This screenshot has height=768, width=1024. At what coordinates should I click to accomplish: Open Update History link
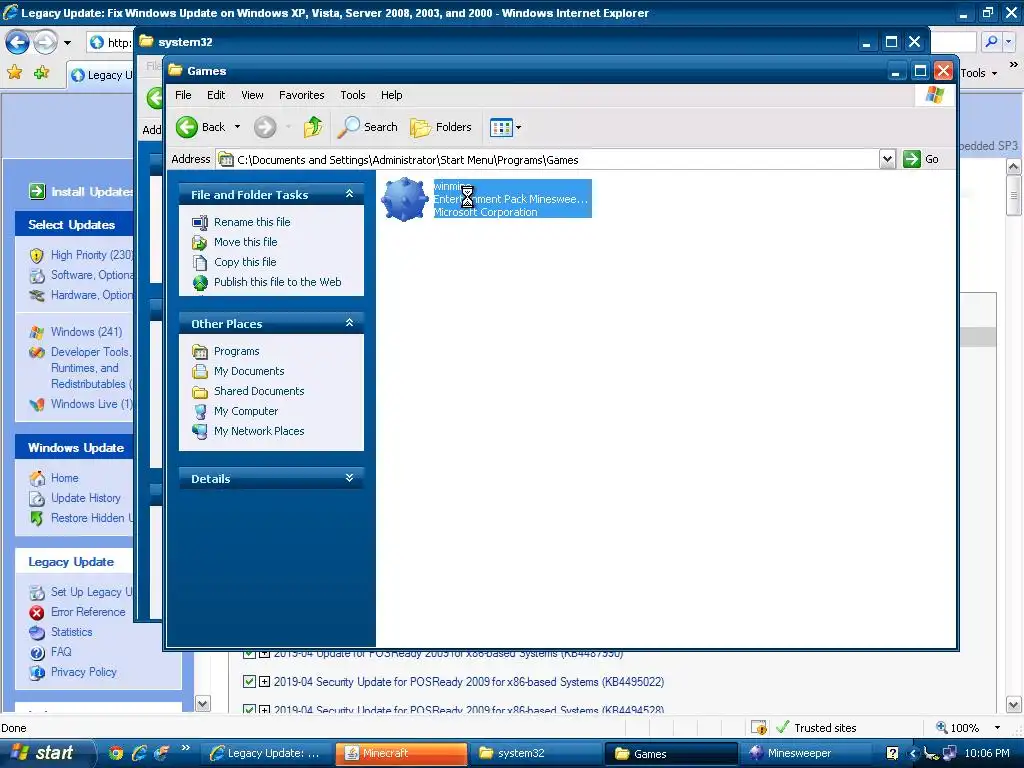pos(86,498)
